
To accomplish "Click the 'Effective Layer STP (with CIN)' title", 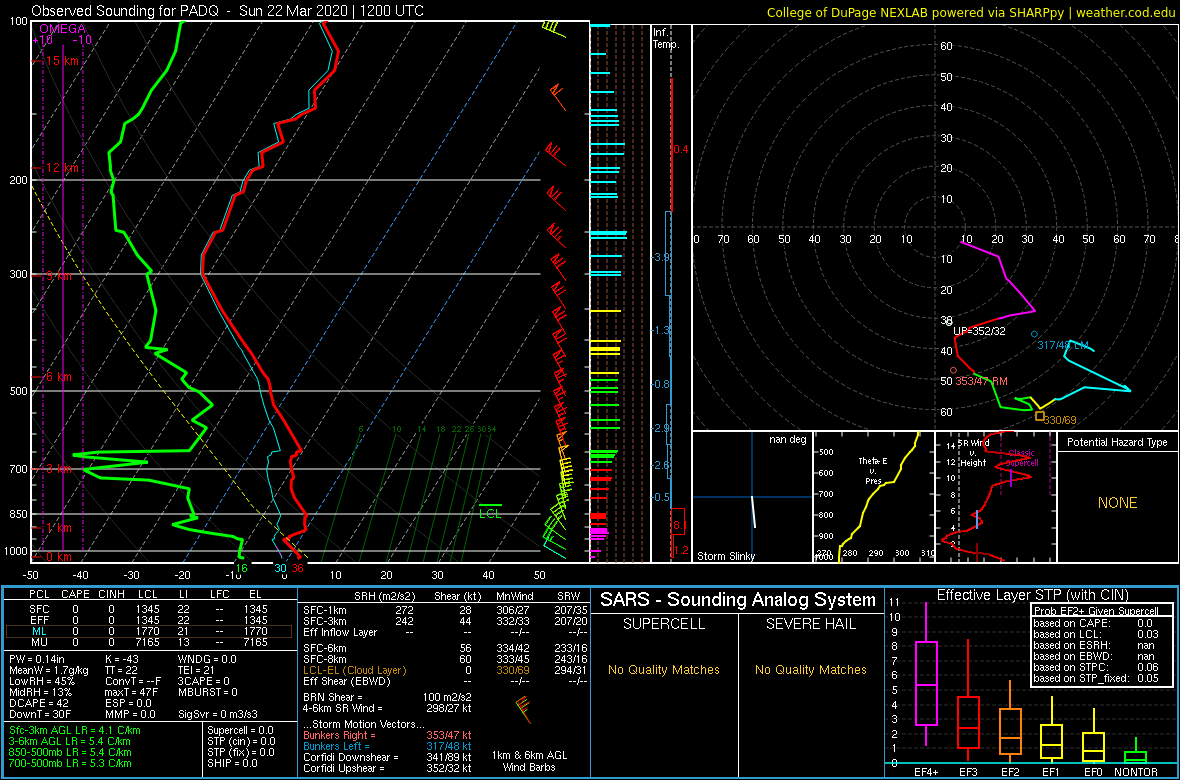I will tap(1030, 596).
